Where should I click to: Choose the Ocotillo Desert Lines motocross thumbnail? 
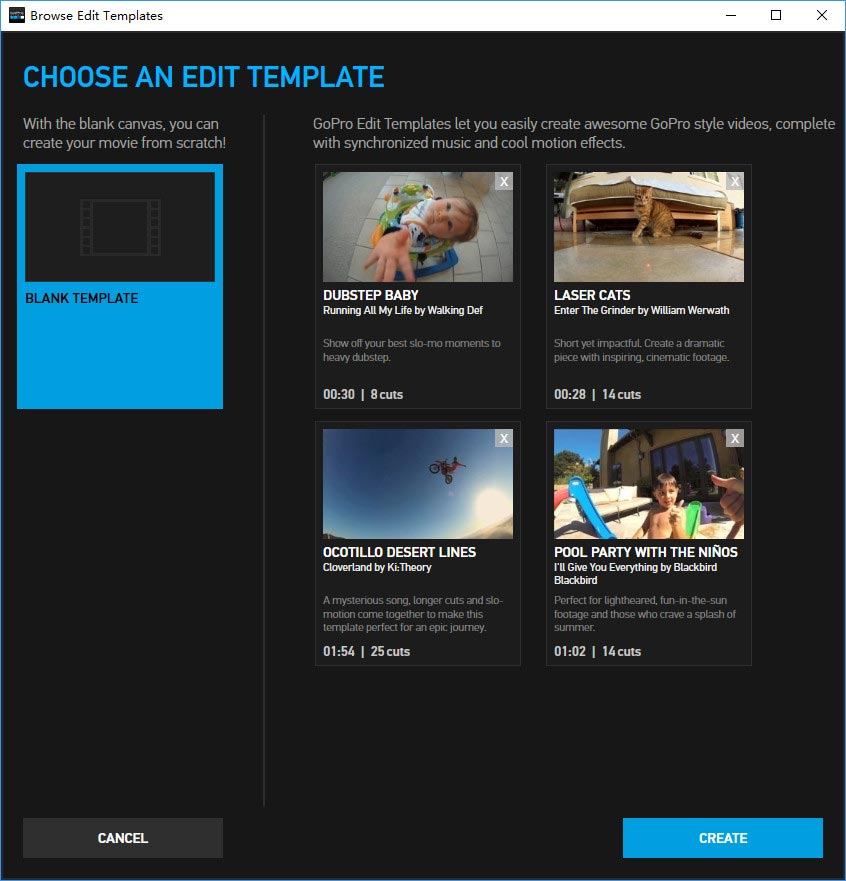pos(417,484)
